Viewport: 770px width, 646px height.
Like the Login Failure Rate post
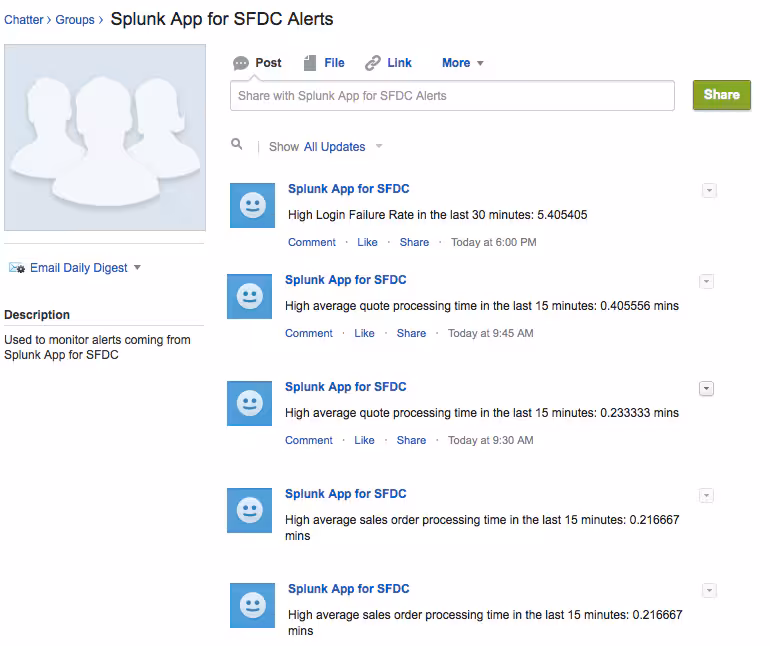[367, 242]
